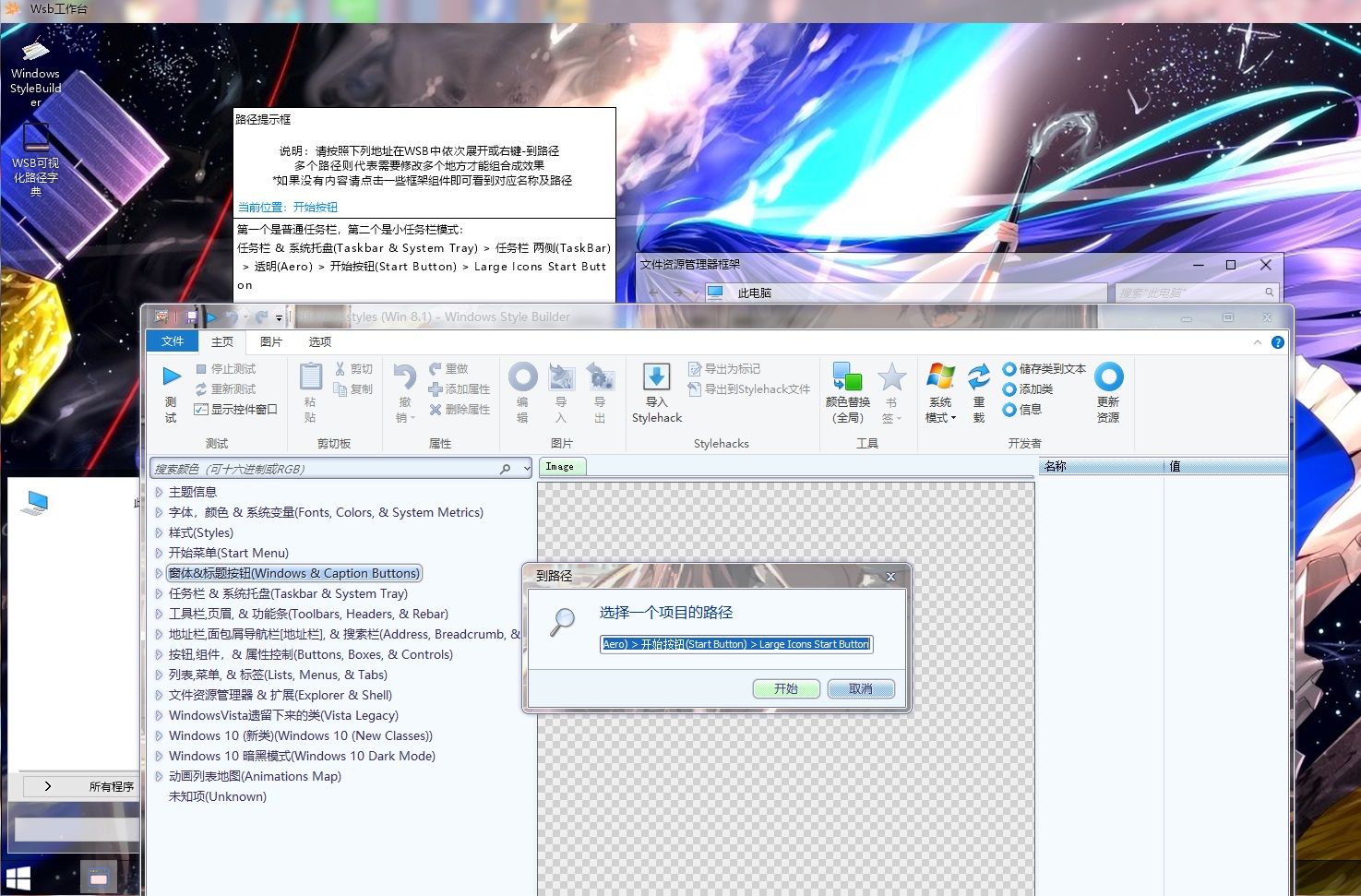1361x896 pixels.
Task: Switch to the 选项 ribbon tab
Action: tap(320, 341)
